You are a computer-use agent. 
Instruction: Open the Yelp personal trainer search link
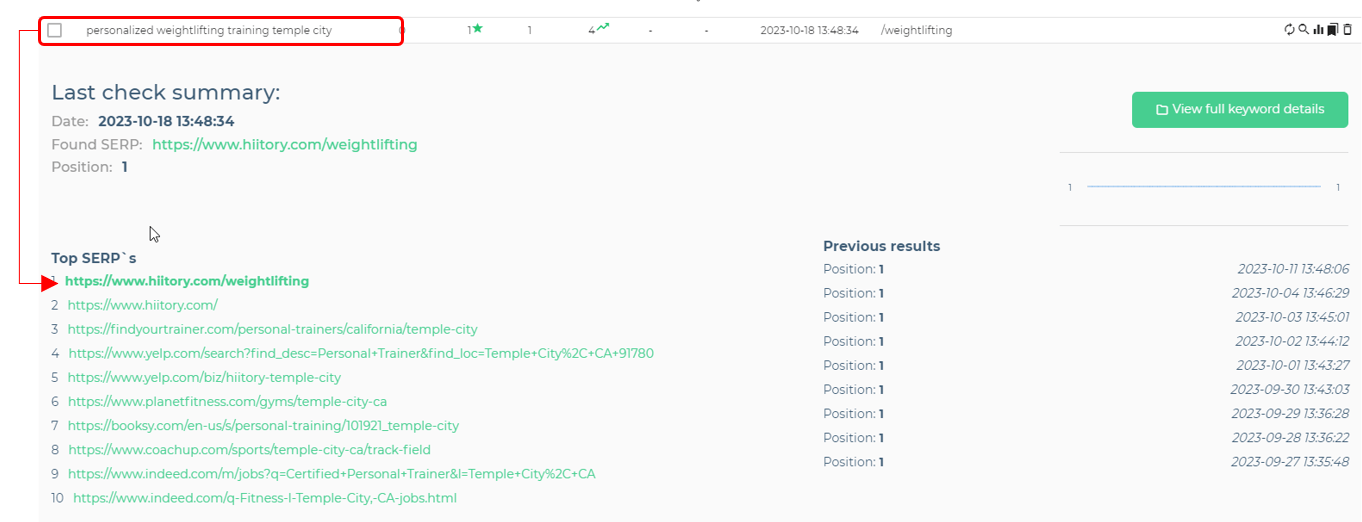click(x=360, y=354)
